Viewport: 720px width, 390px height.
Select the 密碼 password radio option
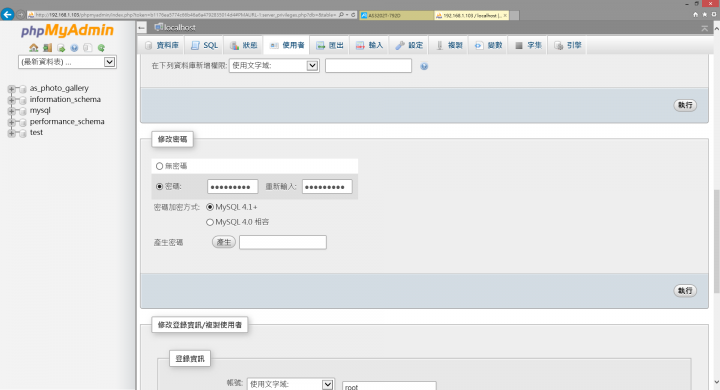click(x=159, y=187)
